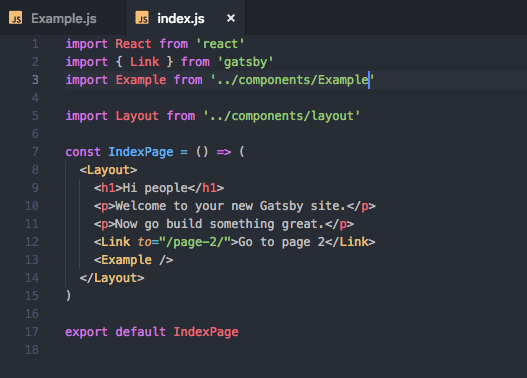Click line number 12 in gutter

pyautogui.click(x=32, y=242)
